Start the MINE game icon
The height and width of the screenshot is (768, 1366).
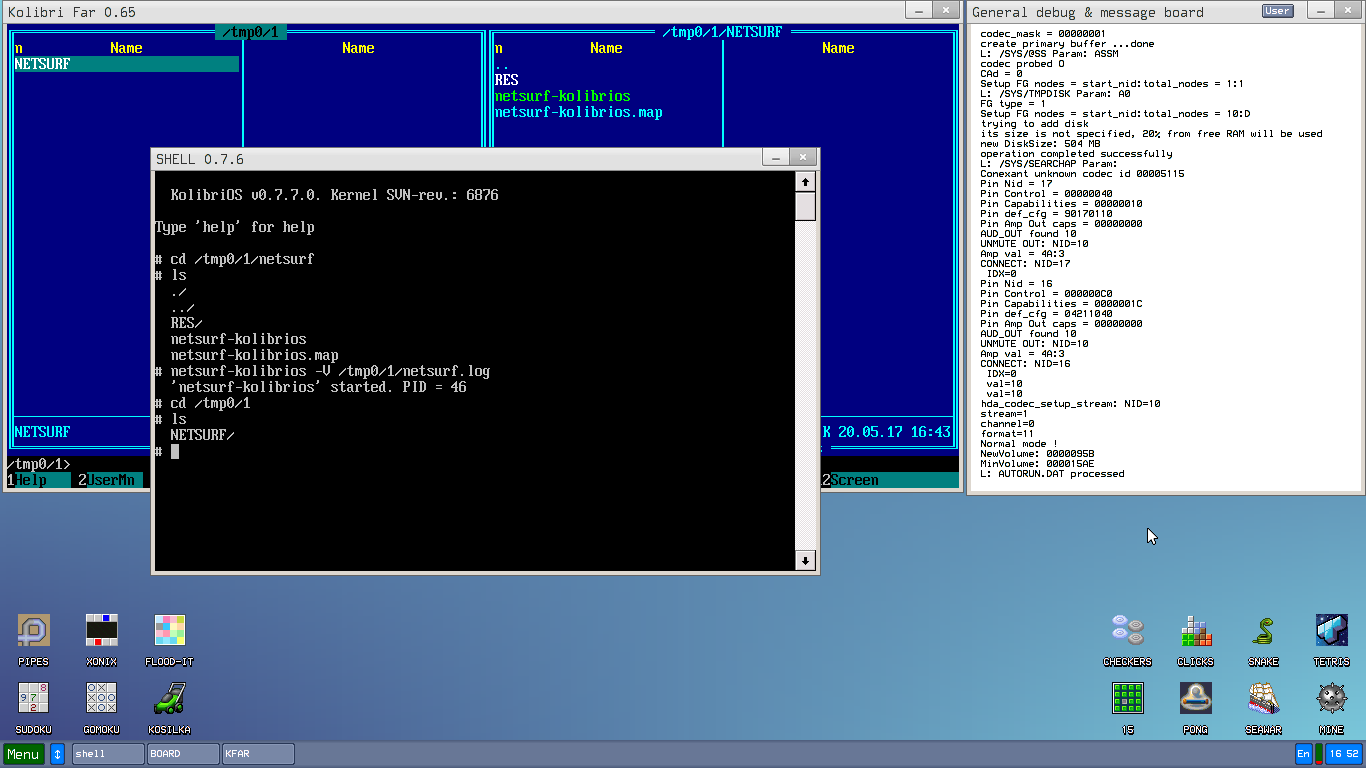(x=1331, y=699)
